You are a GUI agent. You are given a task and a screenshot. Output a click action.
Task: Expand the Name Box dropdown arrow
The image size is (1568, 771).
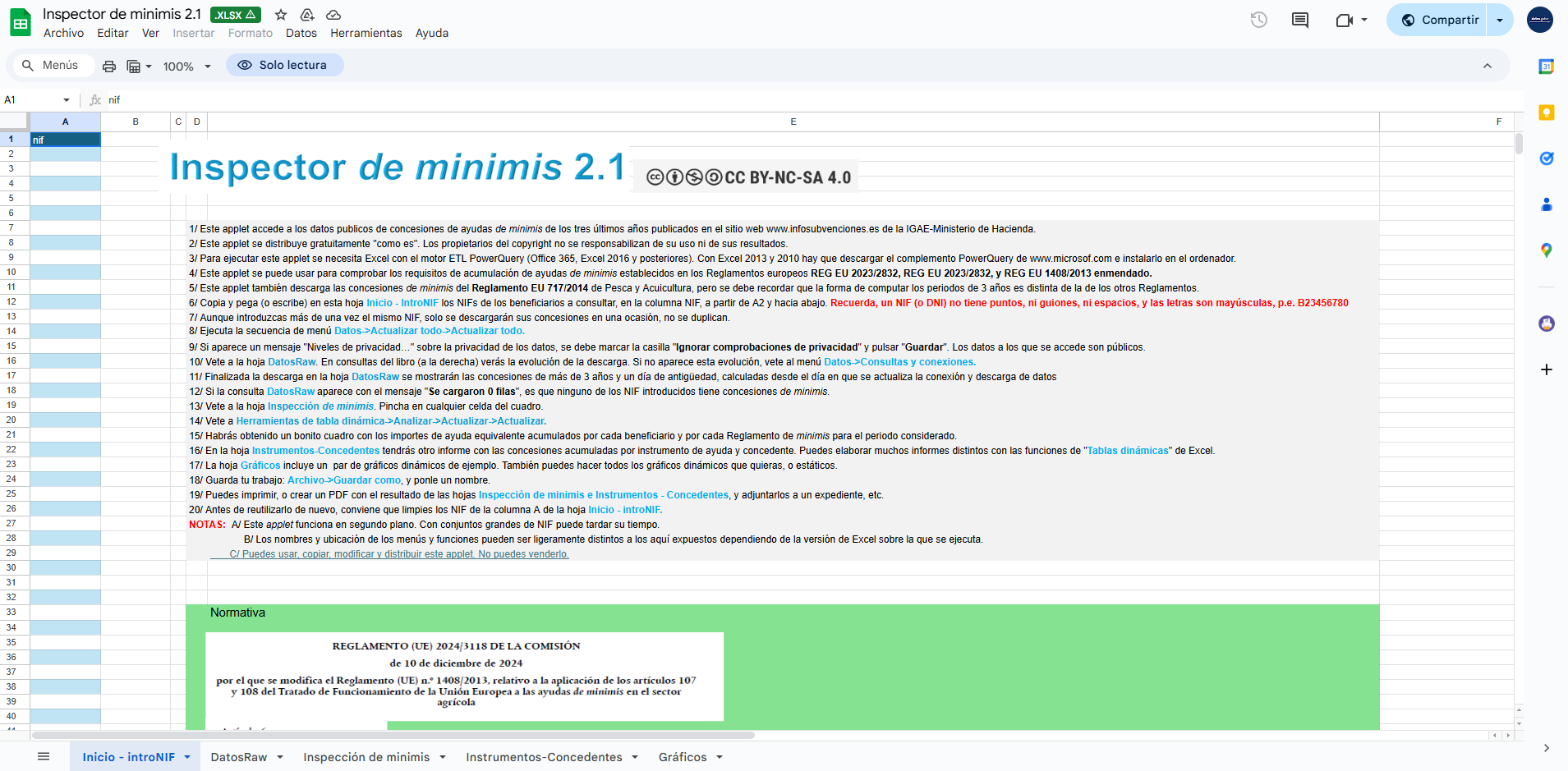pos(67,100)
